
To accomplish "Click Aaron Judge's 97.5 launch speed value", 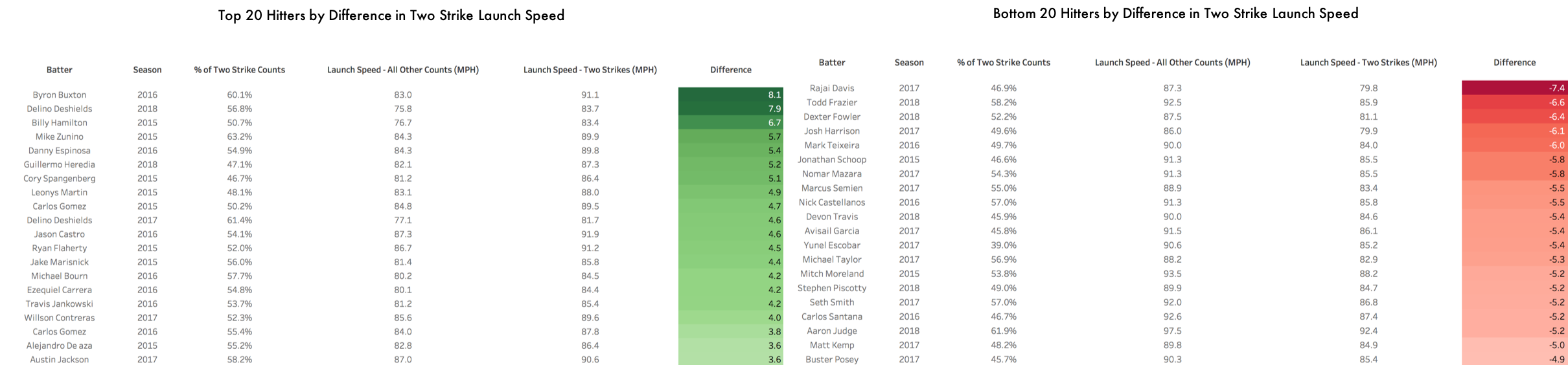I will [x=1172, y=331].
